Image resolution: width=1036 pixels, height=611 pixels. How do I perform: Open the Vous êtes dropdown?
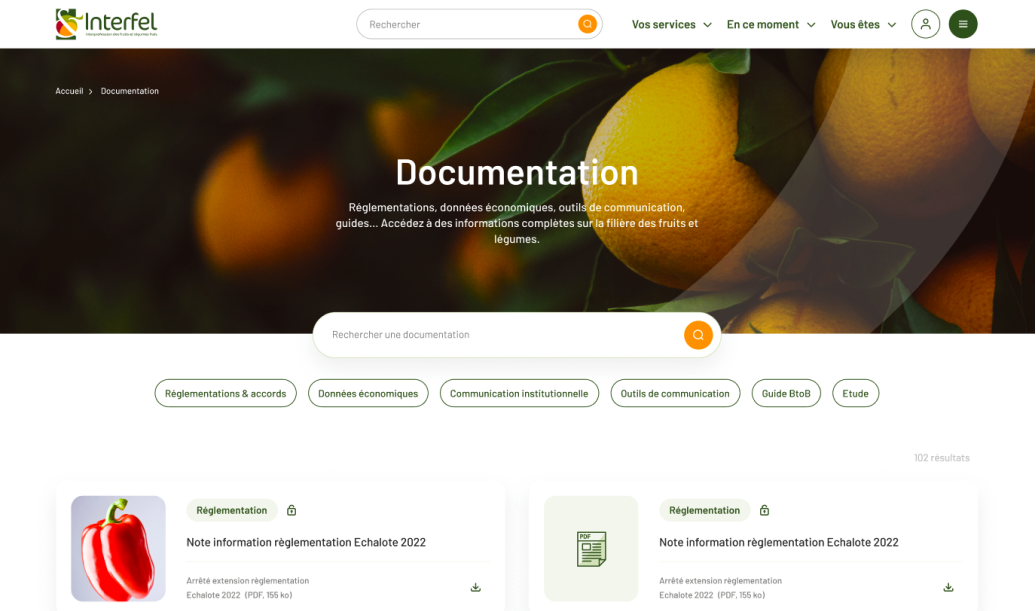(x=863, y=25)
